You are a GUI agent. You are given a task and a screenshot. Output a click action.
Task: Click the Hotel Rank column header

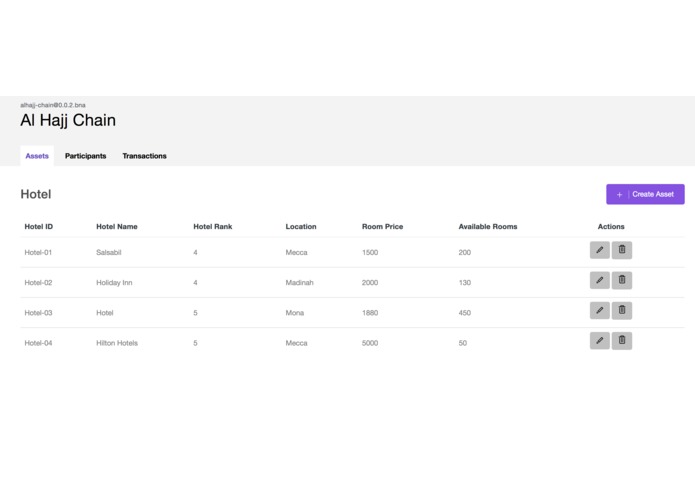[213, 226]
